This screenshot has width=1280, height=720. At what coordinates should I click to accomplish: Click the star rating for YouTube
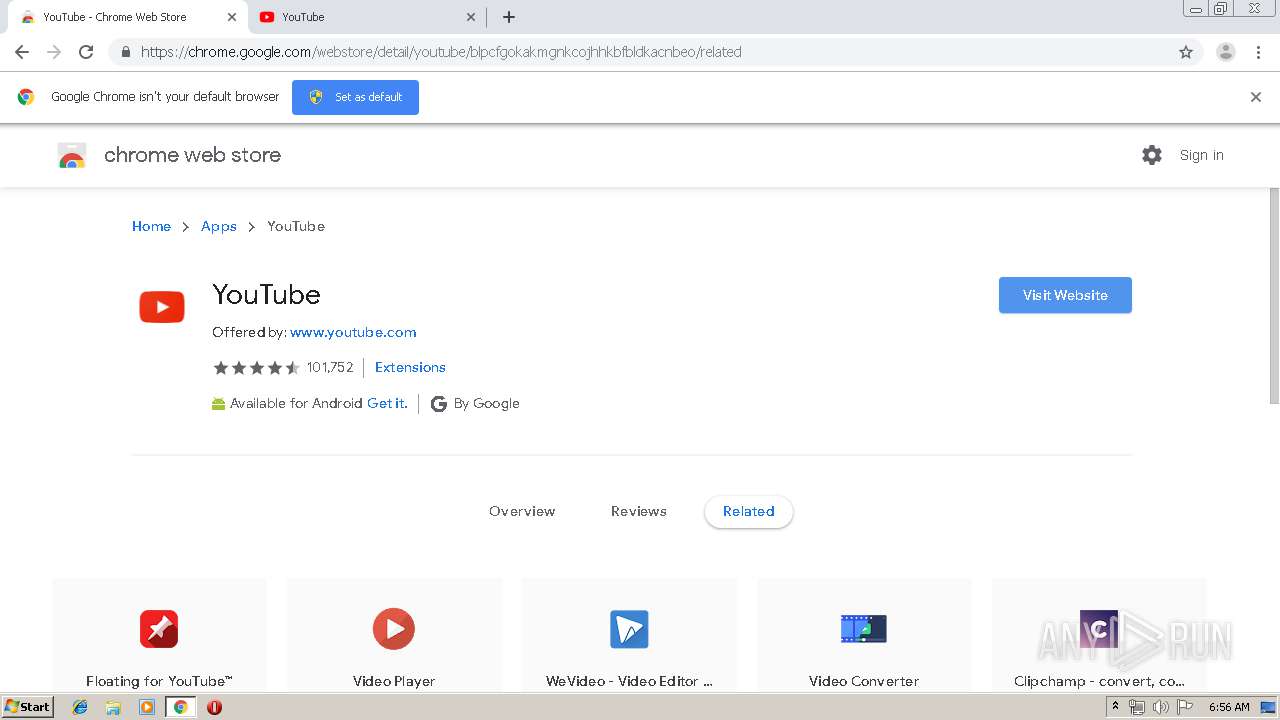coord(256,368)
